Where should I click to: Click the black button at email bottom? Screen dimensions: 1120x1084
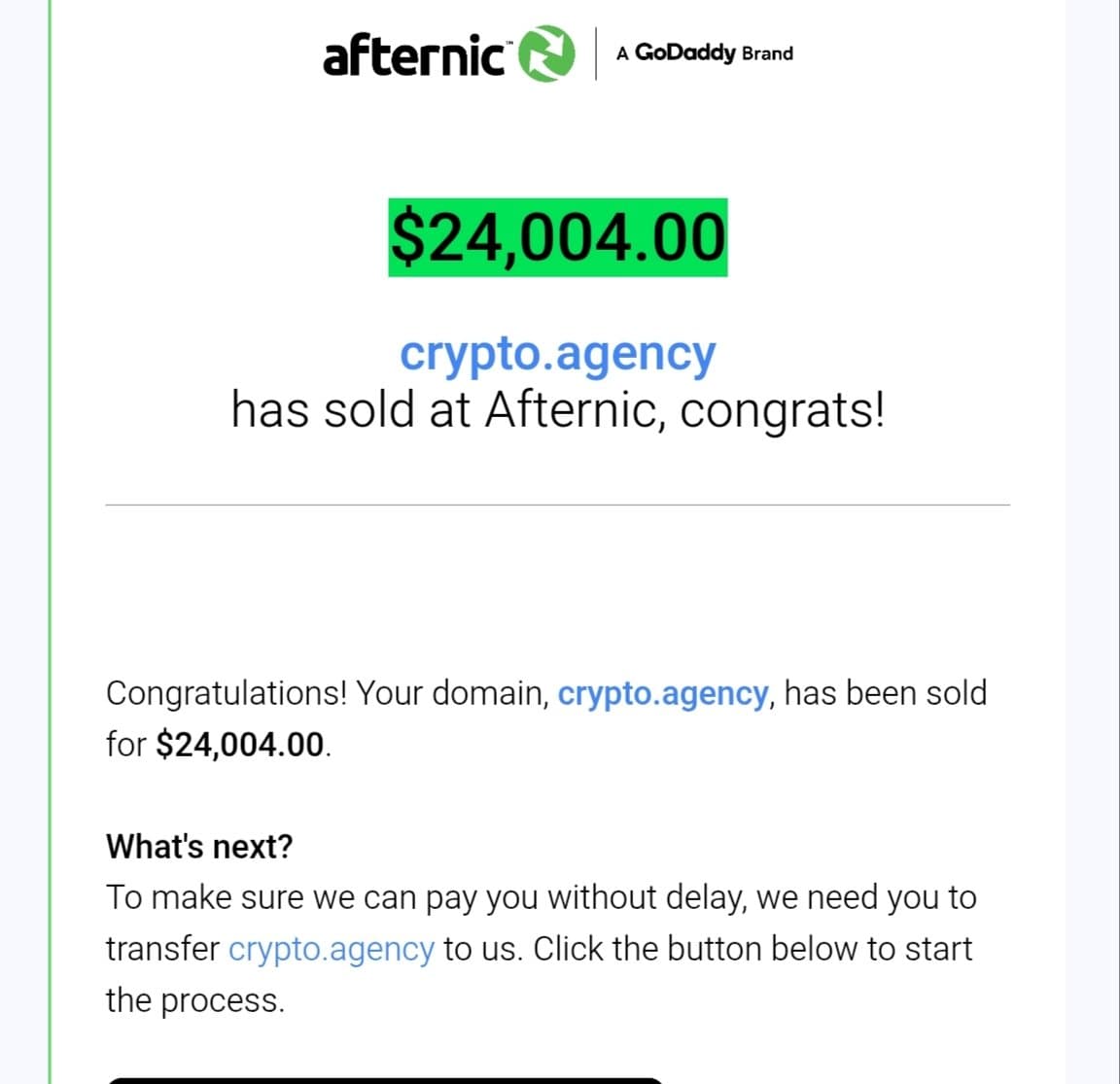point(386,1080)
